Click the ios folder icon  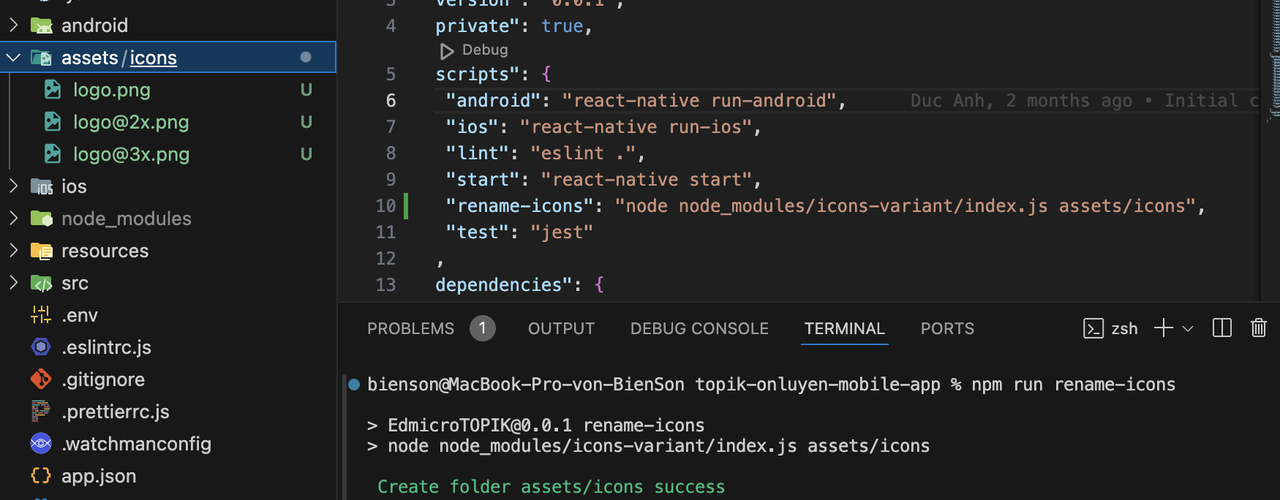[x=41, y=186]
